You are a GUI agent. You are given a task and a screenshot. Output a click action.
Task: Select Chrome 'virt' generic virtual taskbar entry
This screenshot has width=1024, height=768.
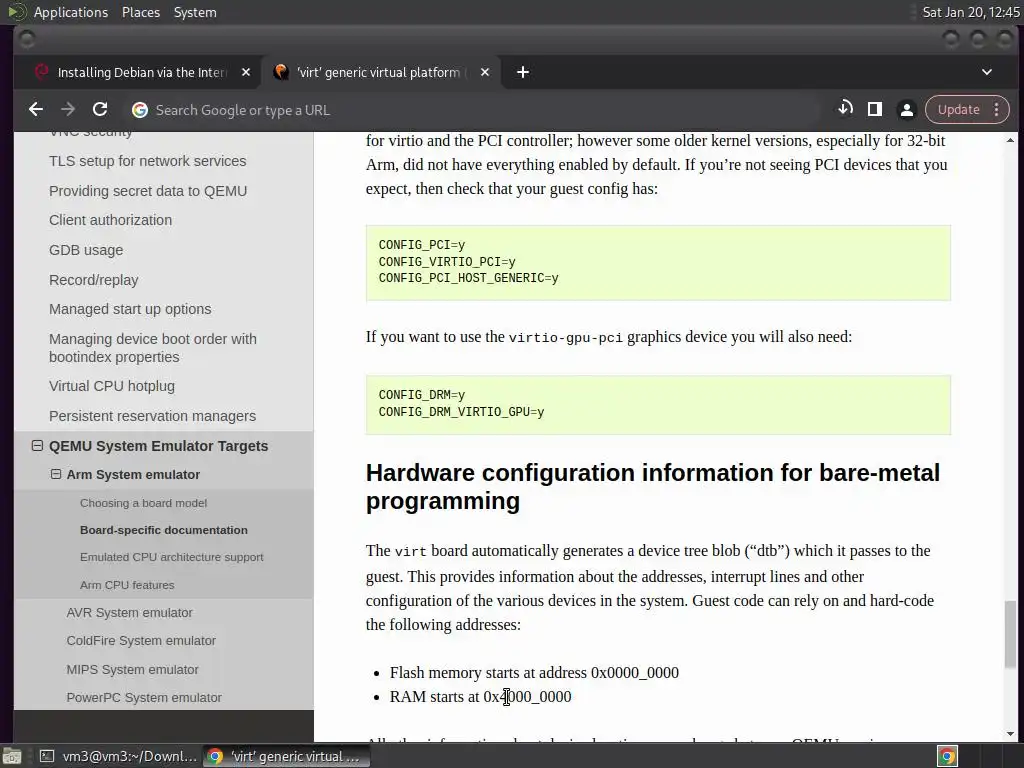point(286,756)
